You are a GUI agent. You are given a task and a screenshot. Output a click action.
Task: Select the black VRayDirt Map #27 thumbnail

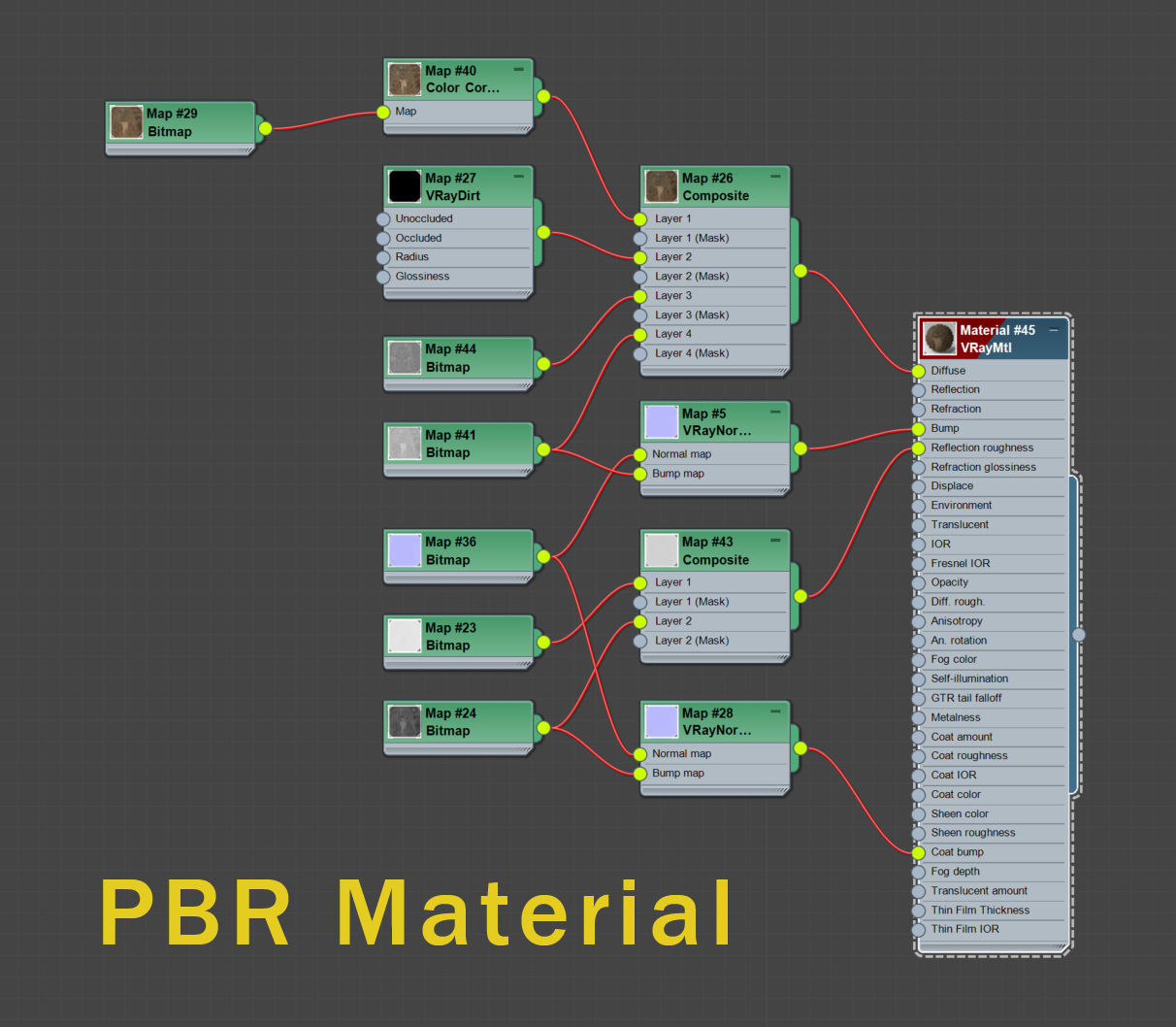(405, 186)
